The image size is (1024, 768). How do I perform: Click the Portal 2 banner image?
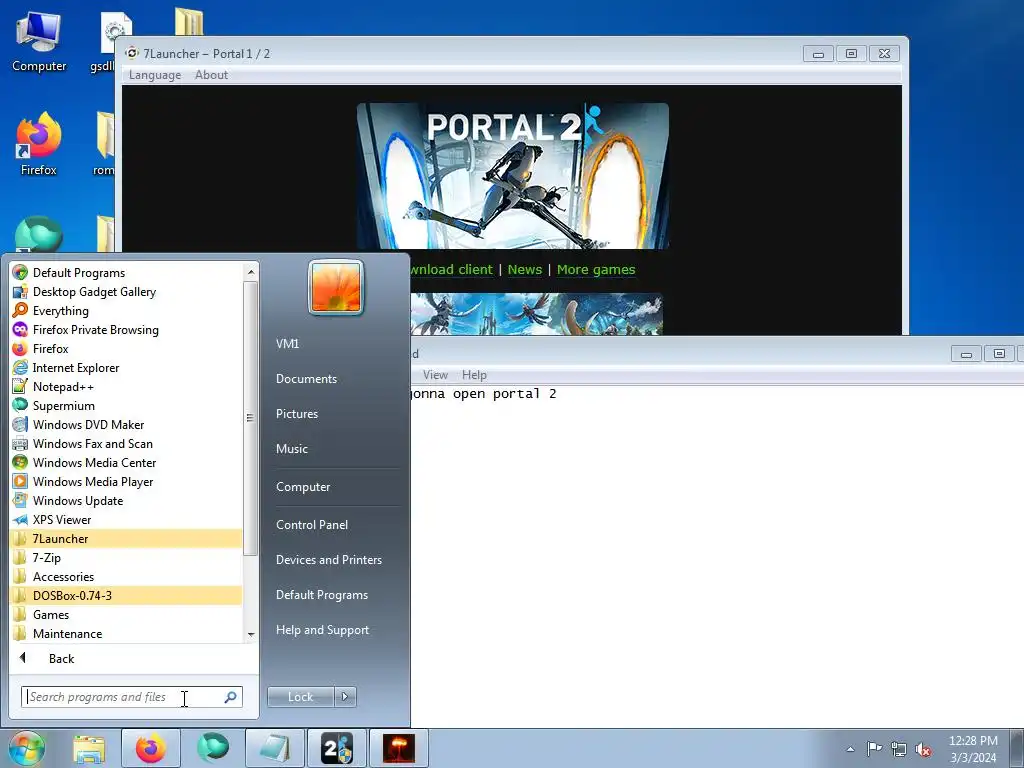tap(513, 176)
